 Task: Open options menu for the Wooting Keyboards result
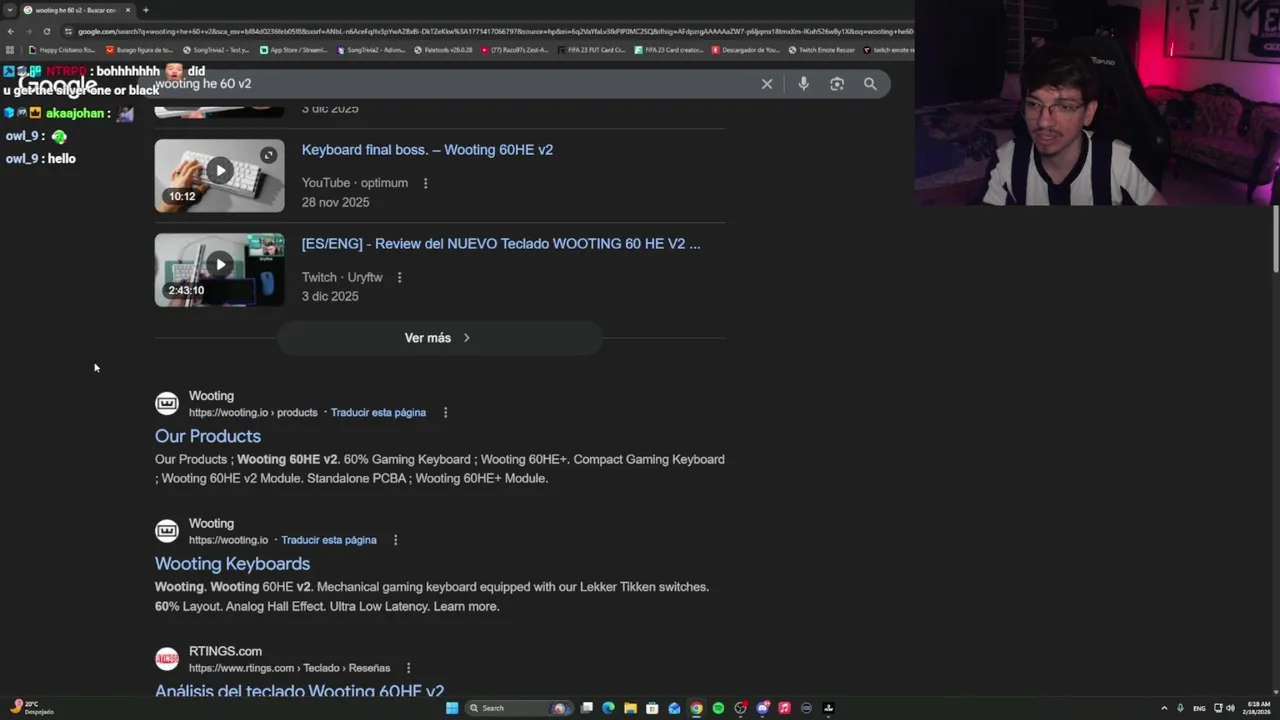pyautogui.click(x=396, y=540)
